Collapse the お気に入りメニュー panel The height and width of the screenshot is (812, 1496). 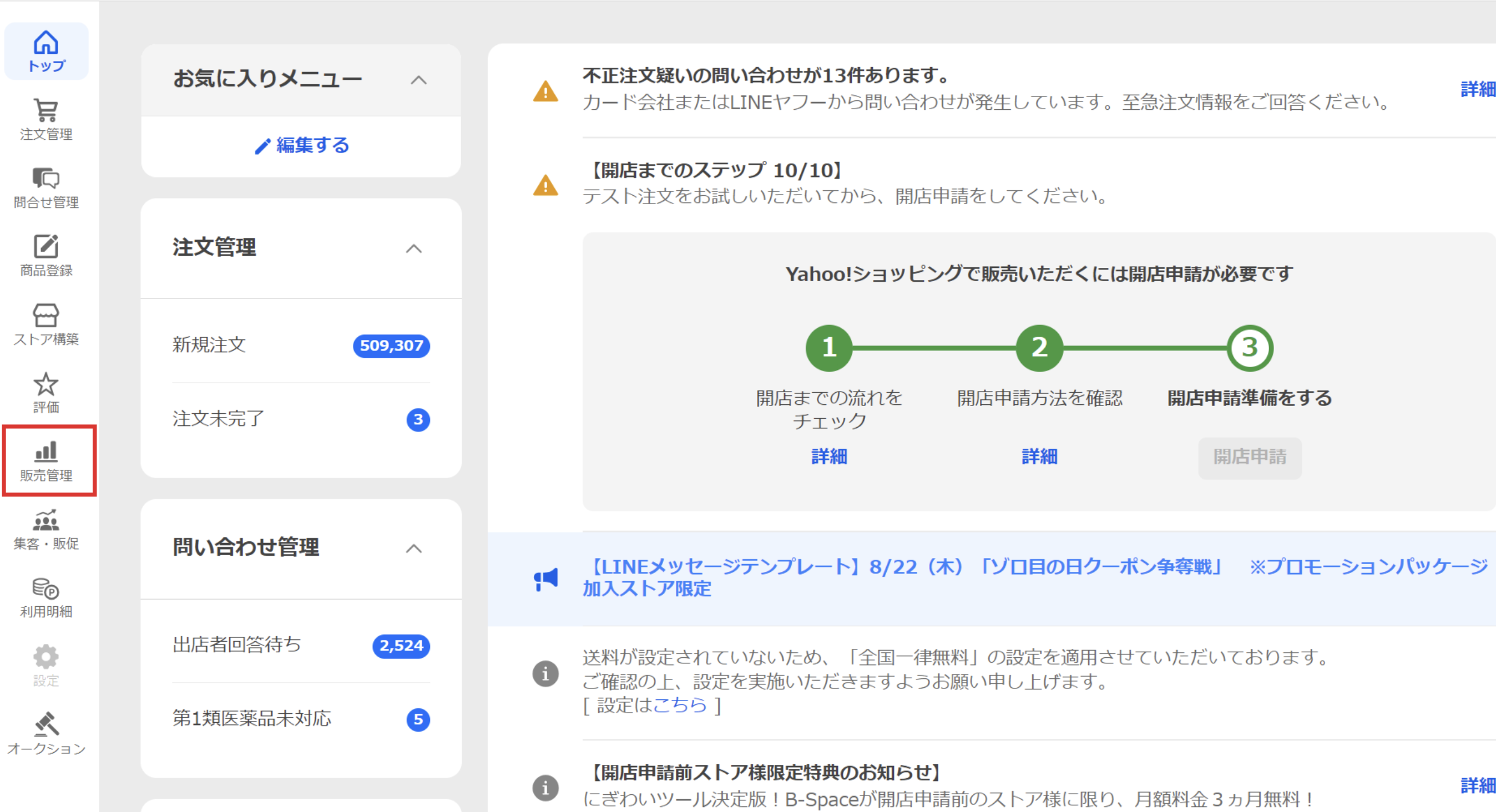point(418,79)
